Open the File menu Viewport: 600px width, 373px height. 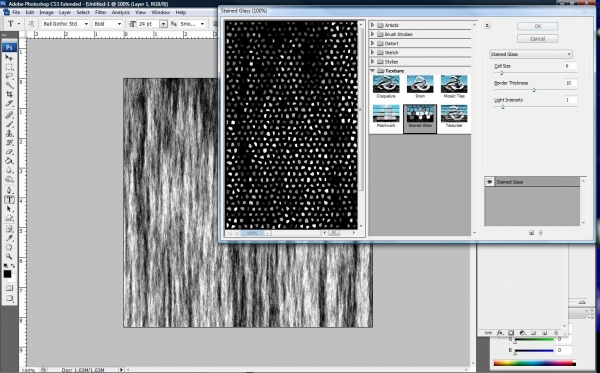[16, 12]
